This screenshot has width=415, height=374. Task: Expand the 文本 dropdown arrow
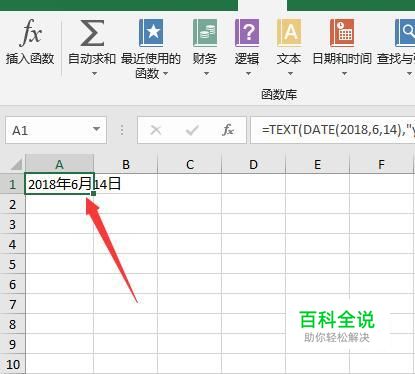pos(290,74)
